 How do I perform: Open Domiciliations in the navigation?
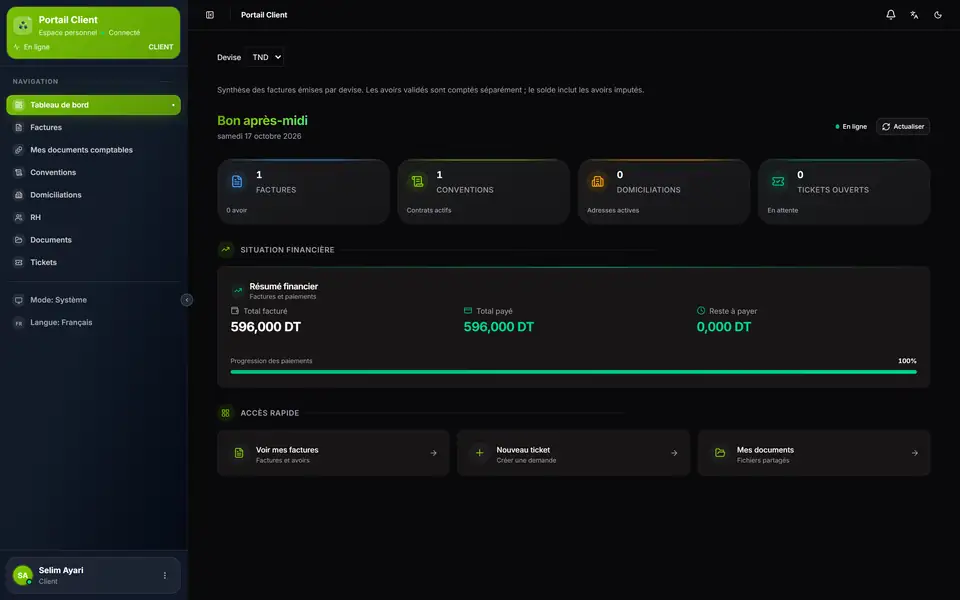tap(94, 195)
